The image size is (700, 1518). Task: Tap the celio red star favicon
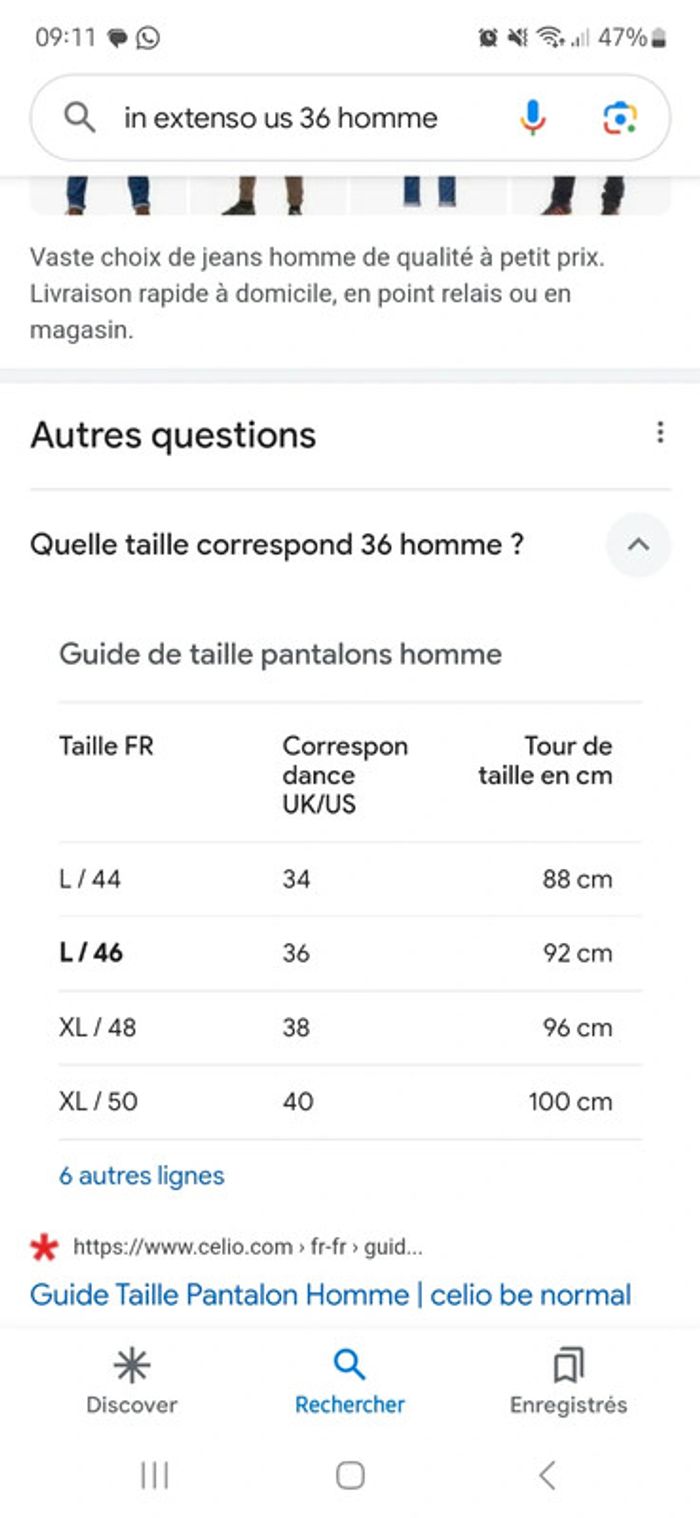point(44,1247)
